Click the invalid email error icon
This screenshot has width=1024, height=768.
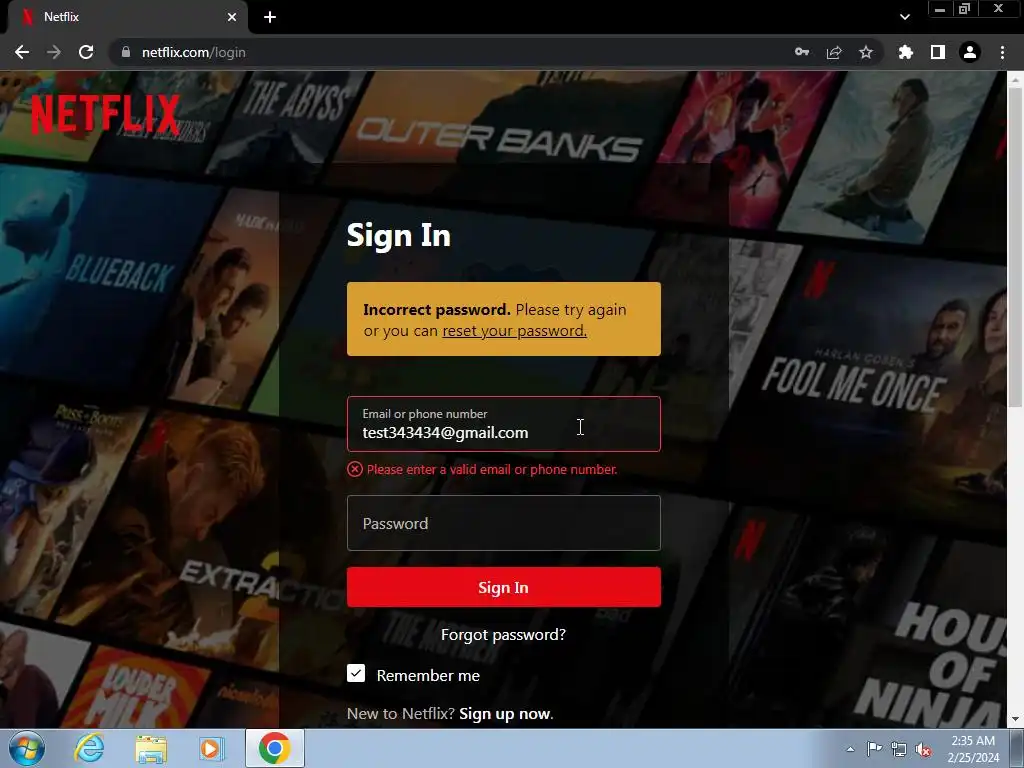pos(355,469)
